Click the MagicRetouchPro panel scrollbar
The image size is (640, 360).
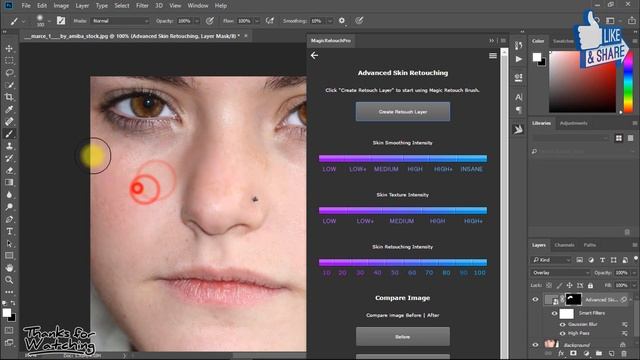click(504, 204)
